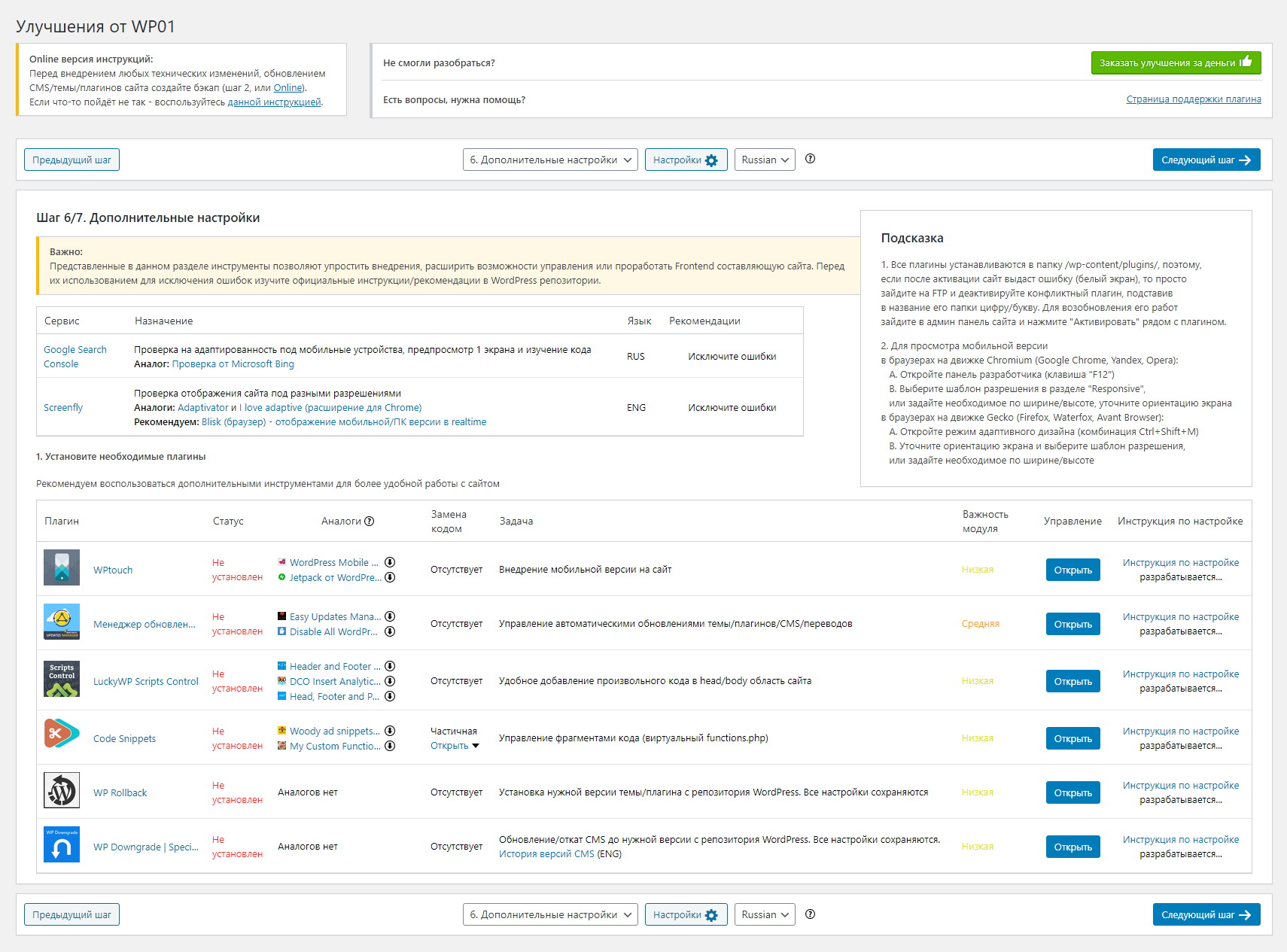This screenshot has width=1287, height=952.
Task: Open 'Инструкция по настройке' link in WPtouch row
Action: (1180, 562)
